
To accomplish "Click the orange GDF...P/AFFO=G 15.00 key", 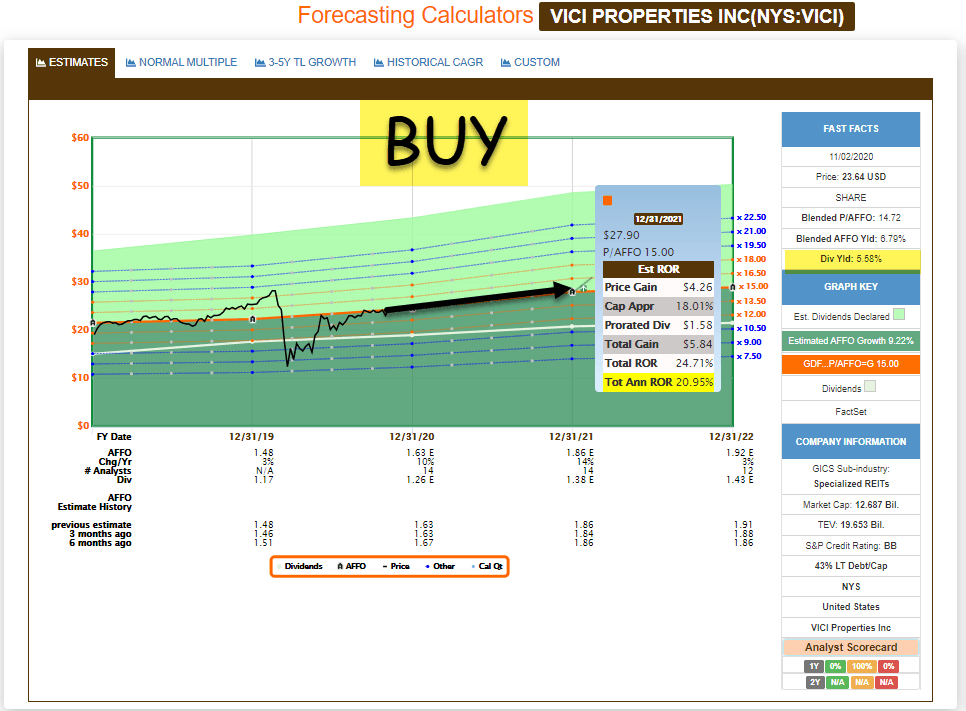I will click(851, 364).
